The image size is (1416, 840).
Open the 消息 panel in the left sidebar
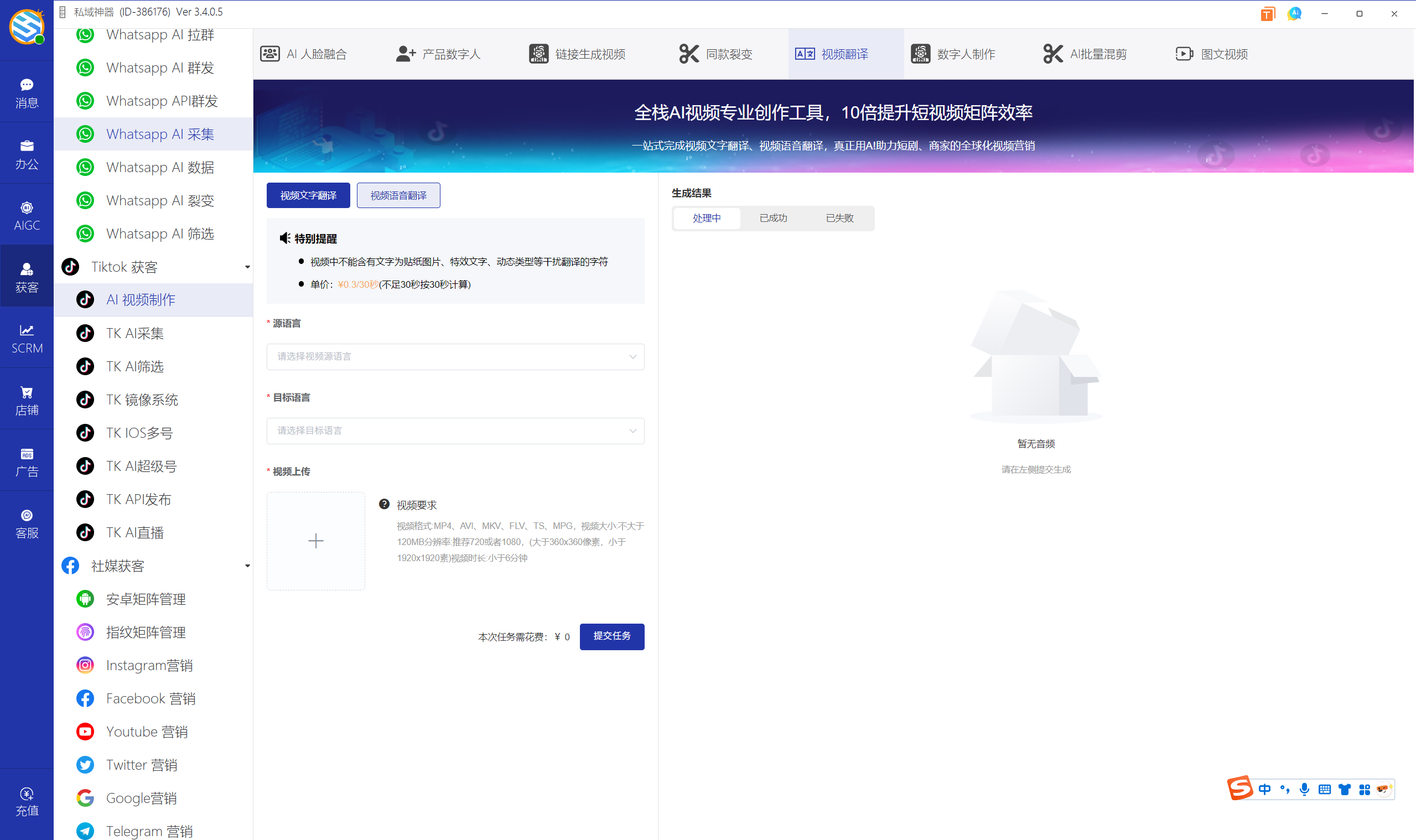tap(27, 92)
